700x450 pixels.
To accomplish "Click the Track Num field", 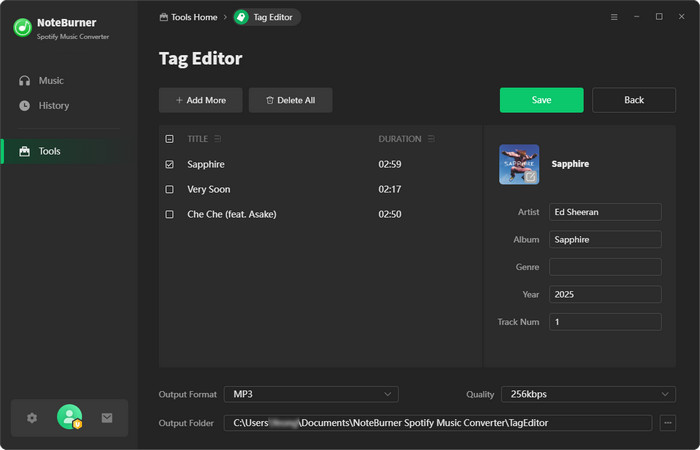I will point(605,322).
